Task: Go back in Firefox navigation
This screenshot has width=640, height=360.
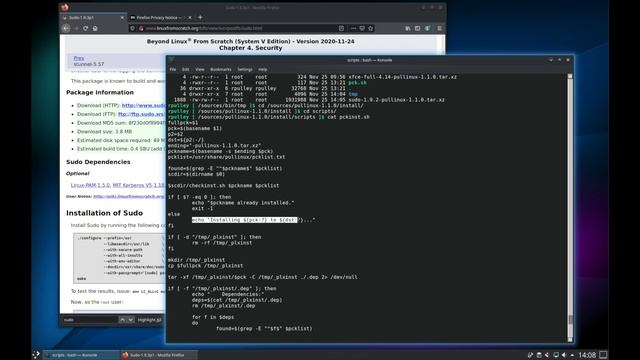Action: [66, 28]
